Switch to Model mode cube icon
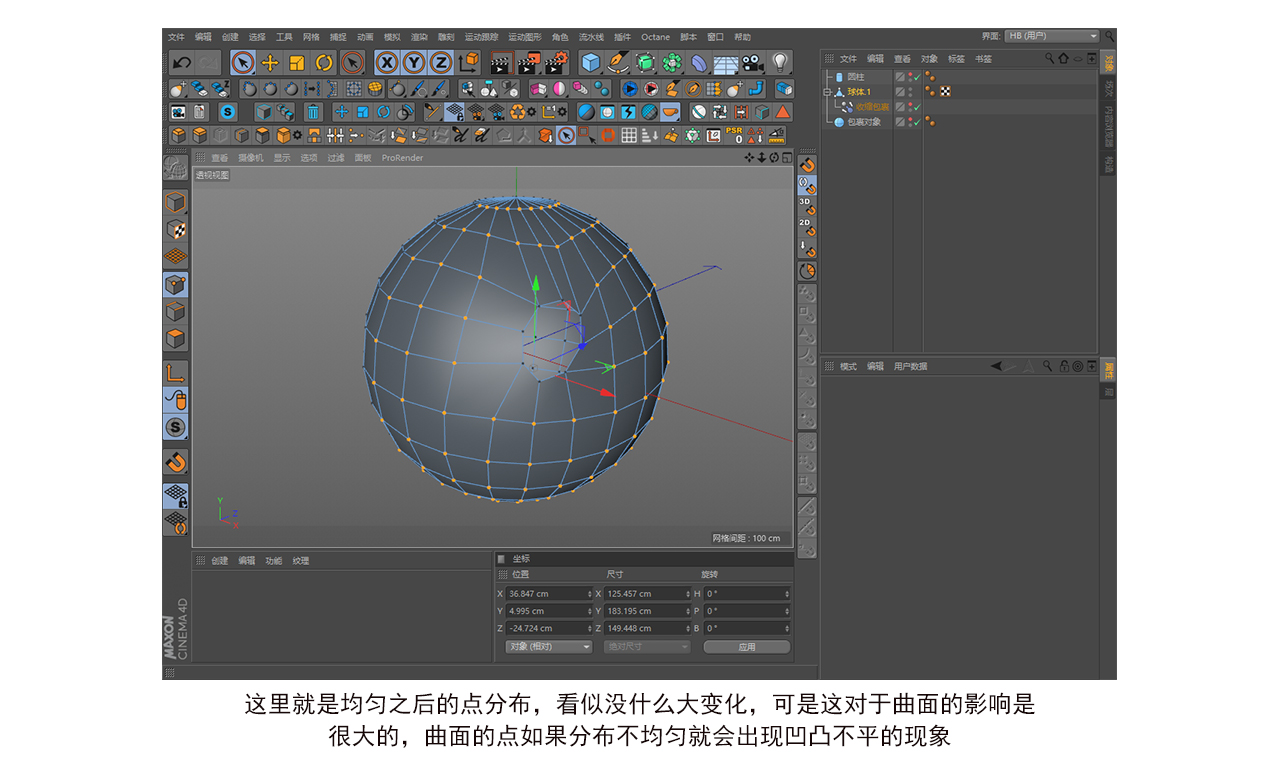Viewport: 1280px width, 768px height. [176, 202]
